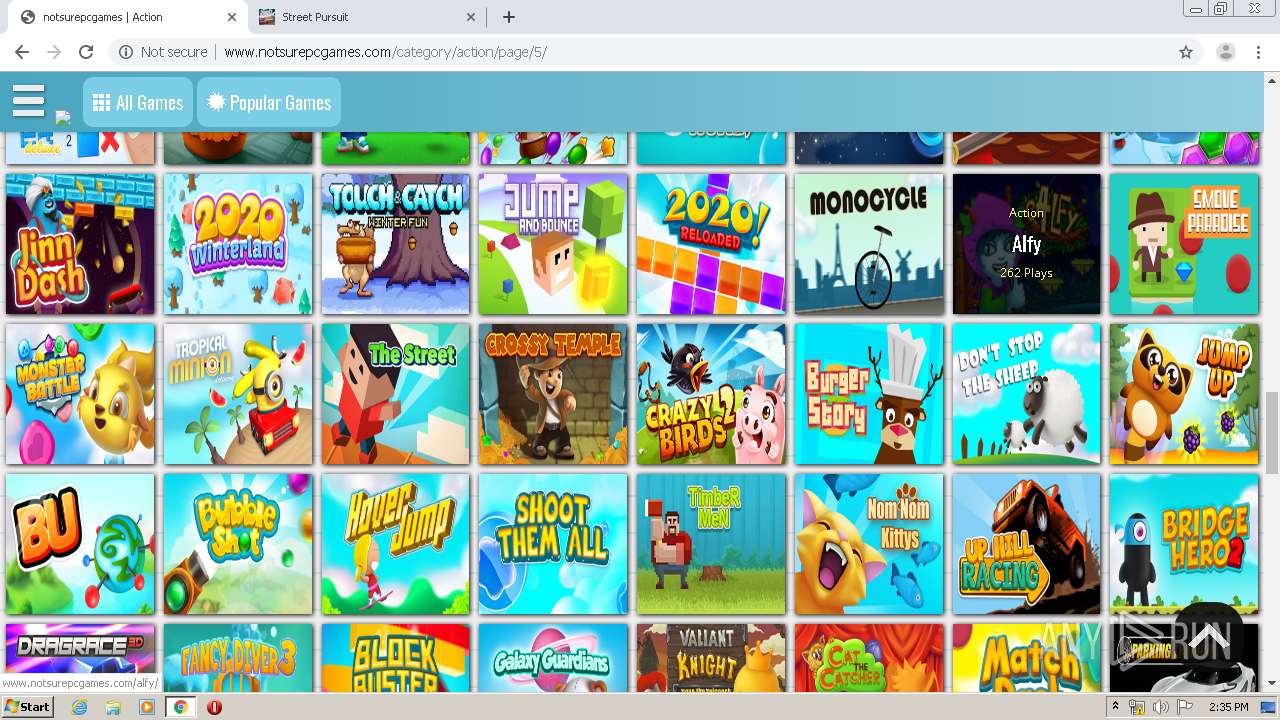Select the notsurepcgames Action tab
1280x720 pixels.
127,17
